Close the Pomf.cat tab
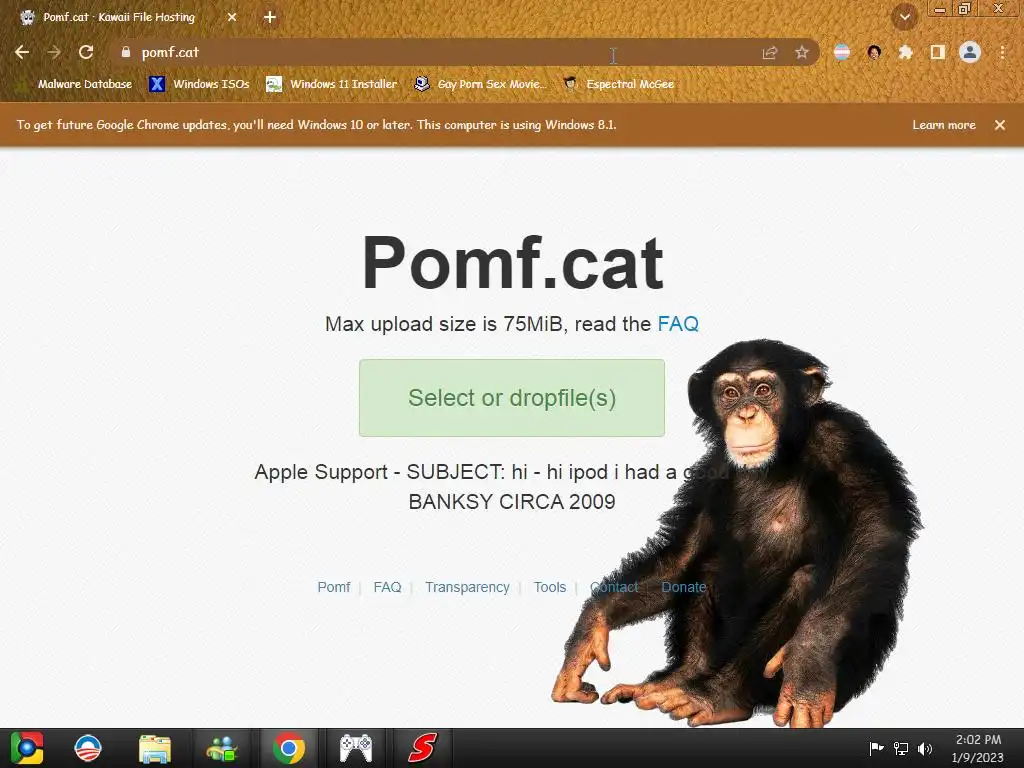This screenshot has width=1024, height=768. (232, 18)
